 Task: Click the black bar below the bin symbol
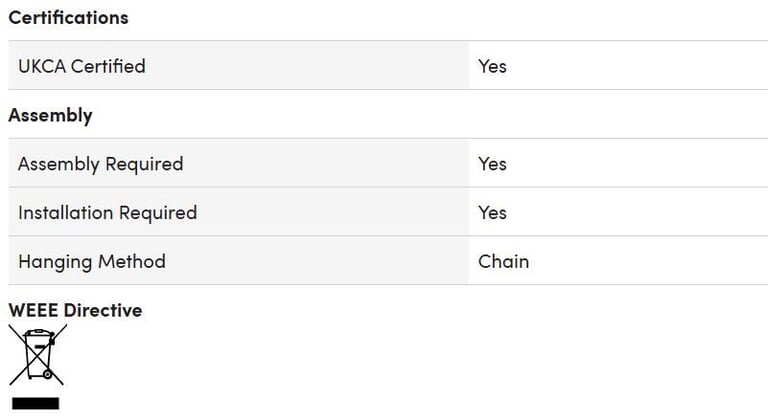point(35,403)
